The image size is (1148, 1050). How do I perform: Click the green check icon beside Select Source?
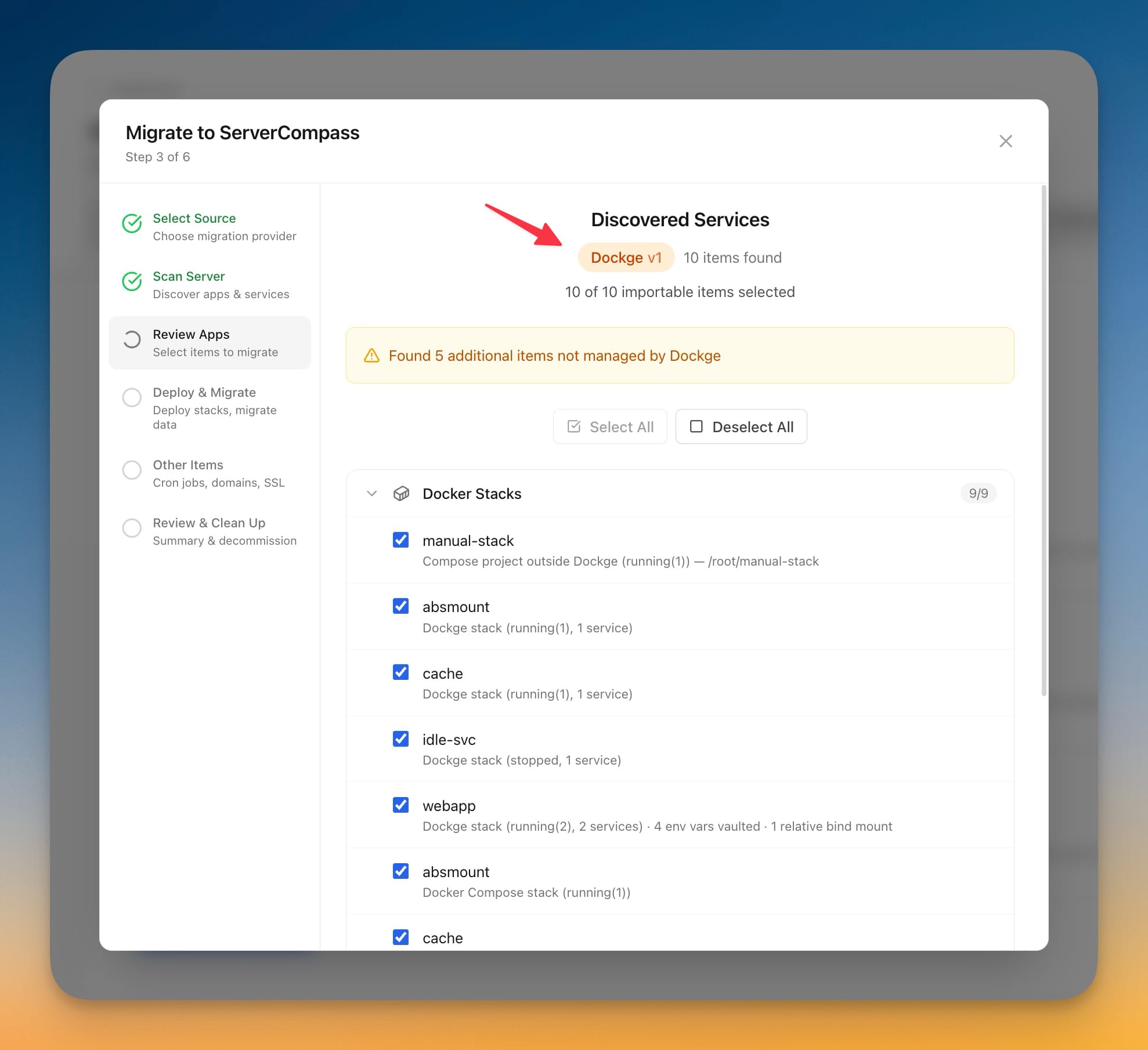[132, 223]
